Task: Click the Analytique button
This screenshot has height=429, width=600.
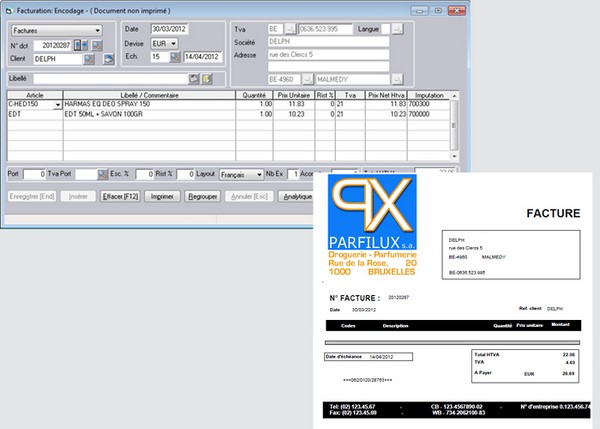Action: point(297,196)
